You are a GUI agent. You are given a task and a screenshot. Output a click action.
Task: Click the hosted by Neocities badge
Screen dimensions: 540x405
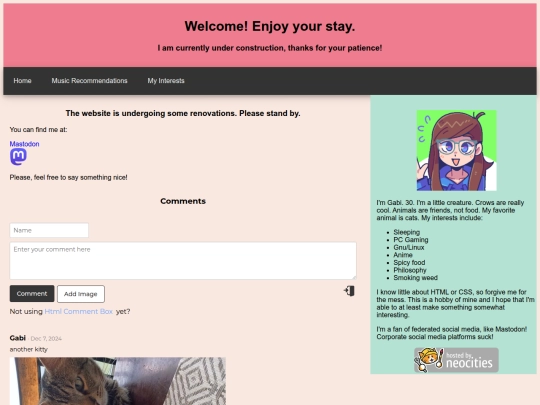(x=456, y=360)
